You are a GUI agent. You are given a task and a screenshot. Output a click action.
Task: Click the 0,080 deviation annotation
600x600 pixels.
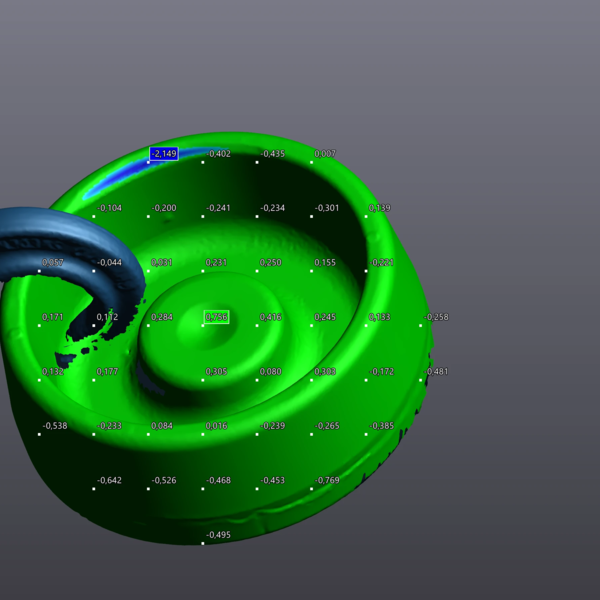pos(271,371)
